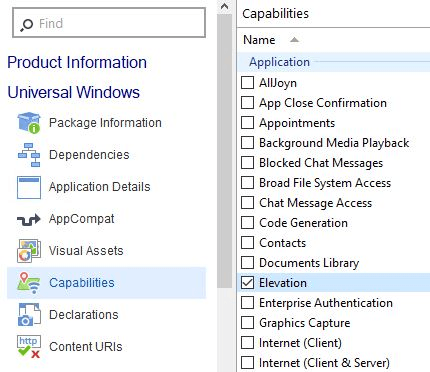Tick the Graphics Capture checkbox
This screenshot has width=430, height=372.
pos(247,323)
